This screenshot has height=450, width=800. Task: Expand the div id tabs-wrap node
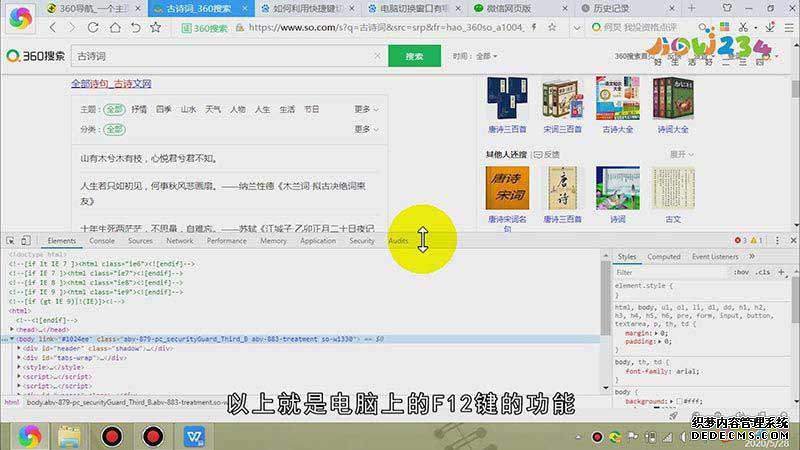click(x=19, y=358)
